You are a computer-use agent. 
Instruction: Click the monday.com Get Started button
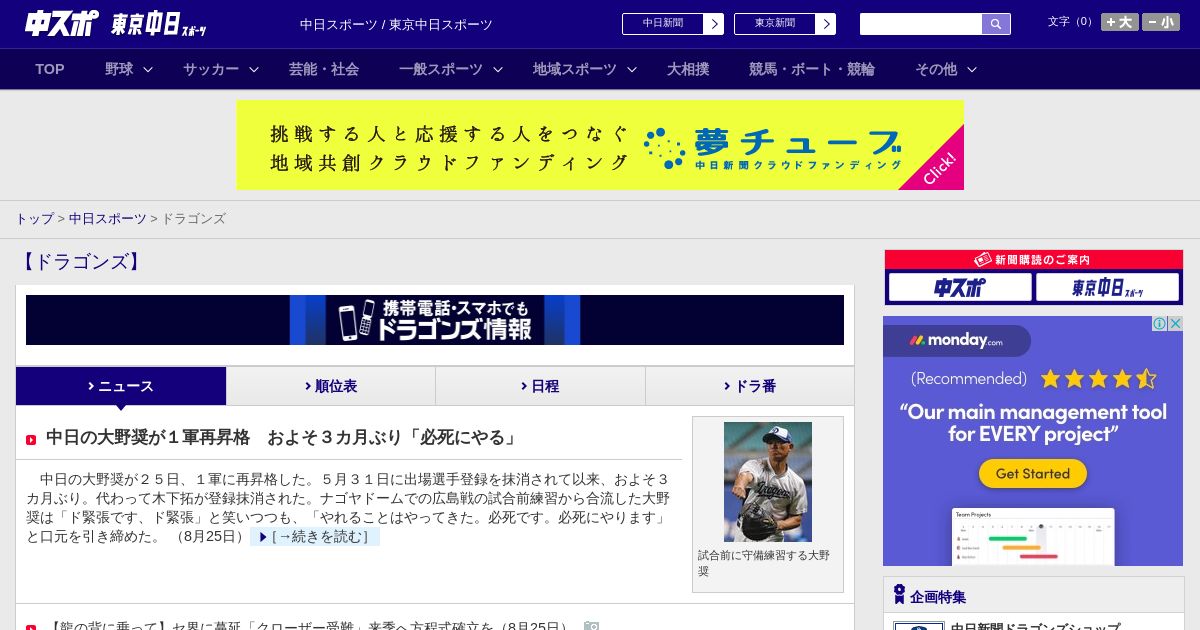pos(1033,474)
